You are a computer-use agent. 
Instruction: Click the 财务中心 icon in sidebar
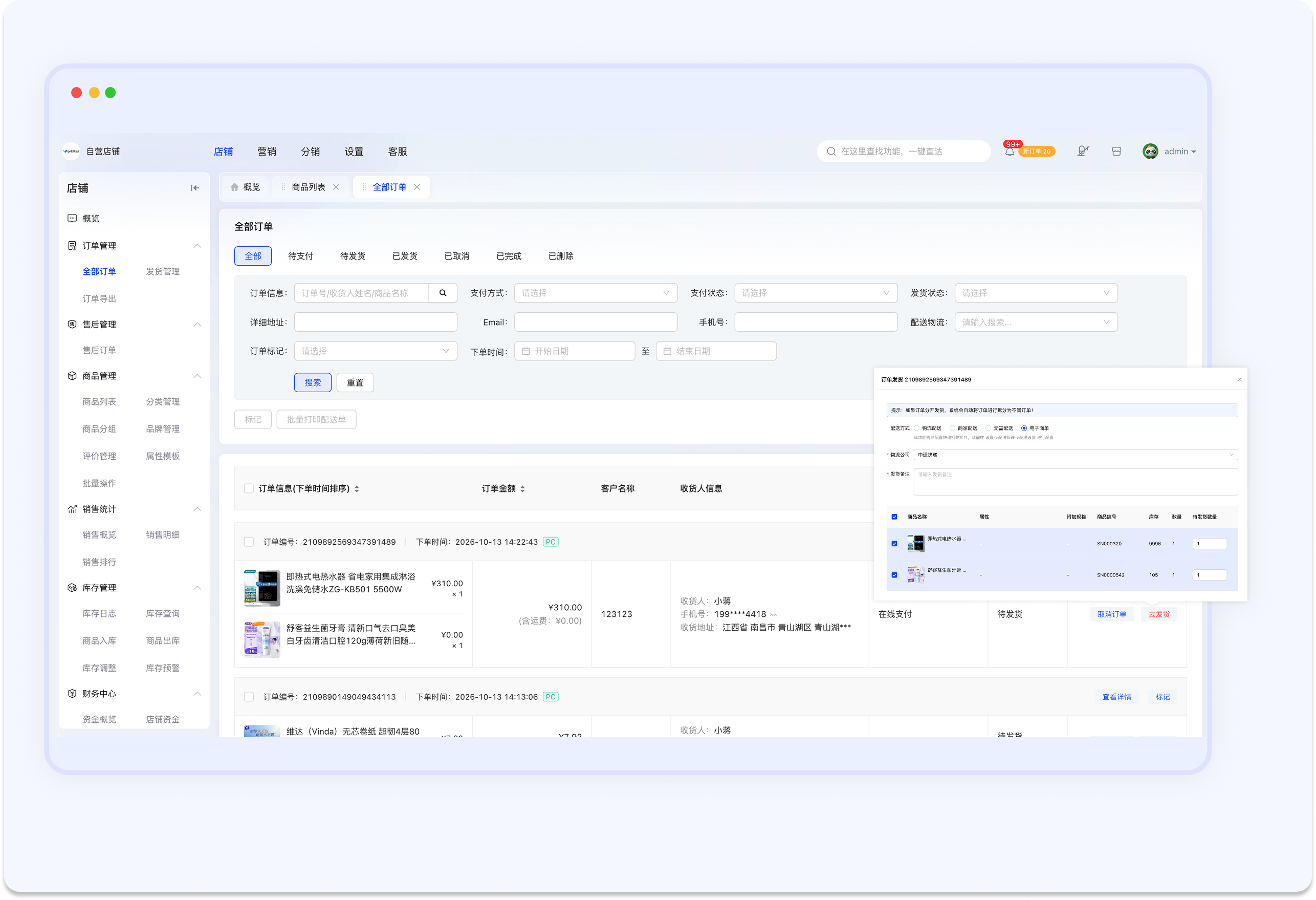point(72,694)
